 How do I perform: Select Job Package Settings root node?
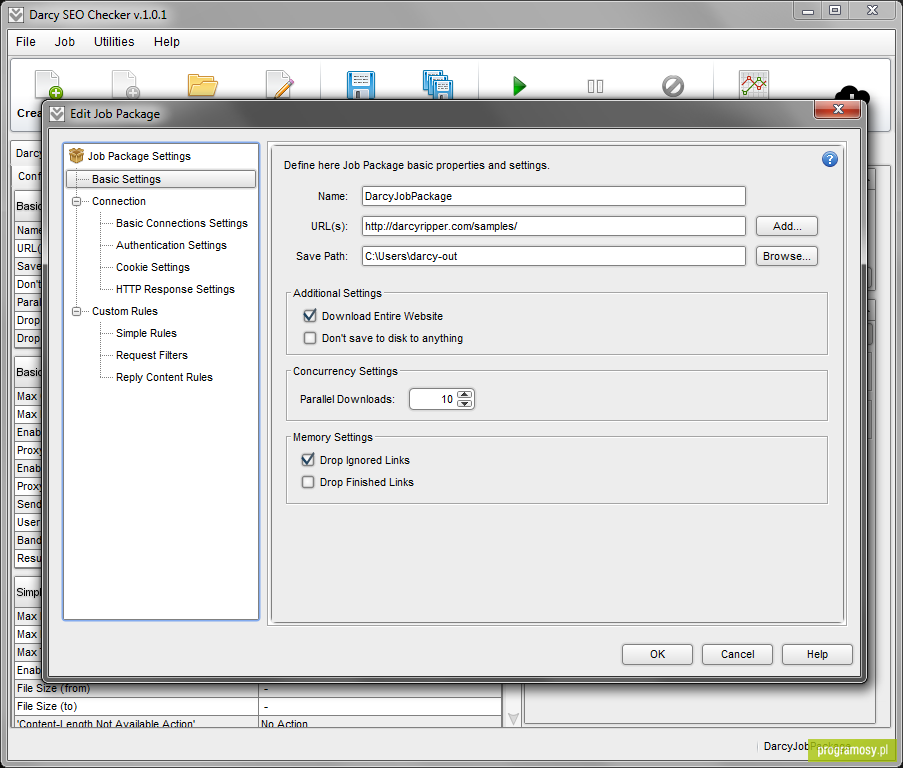139,156
